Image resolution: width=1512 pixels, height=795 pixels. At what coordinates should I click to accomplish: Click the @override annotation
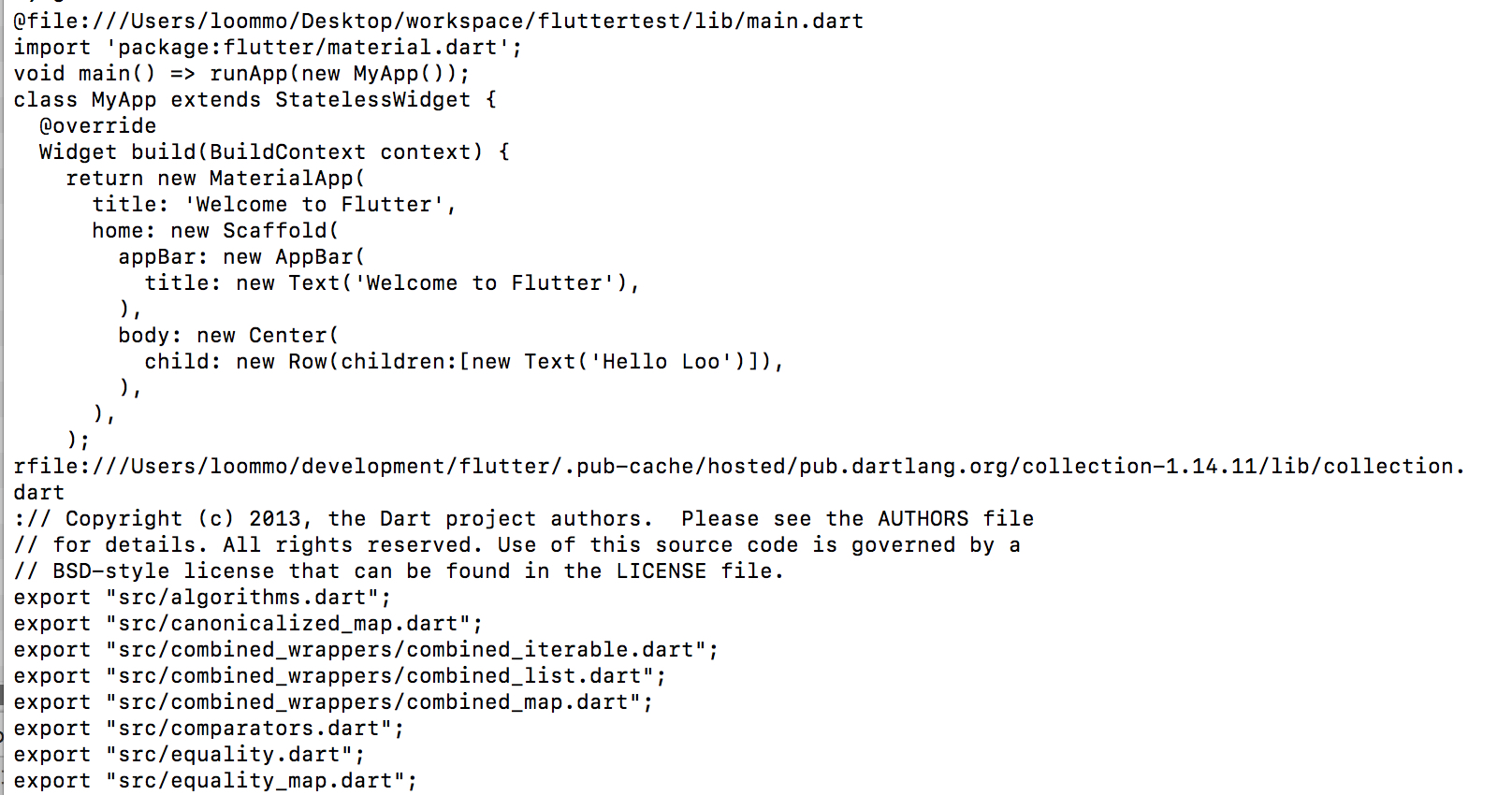pos(98,126)
